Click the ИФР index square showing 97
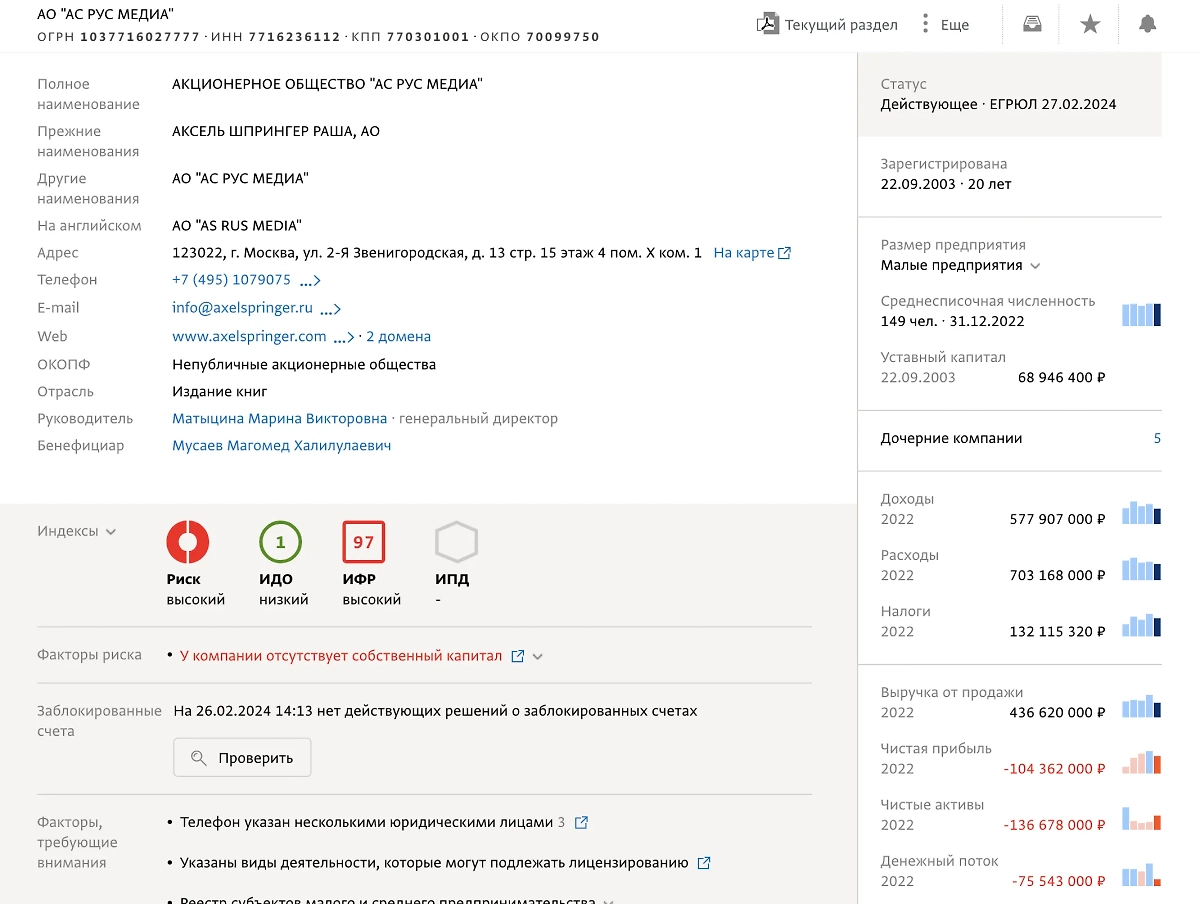Screen dimensions: 1200x904 point(363,542)
